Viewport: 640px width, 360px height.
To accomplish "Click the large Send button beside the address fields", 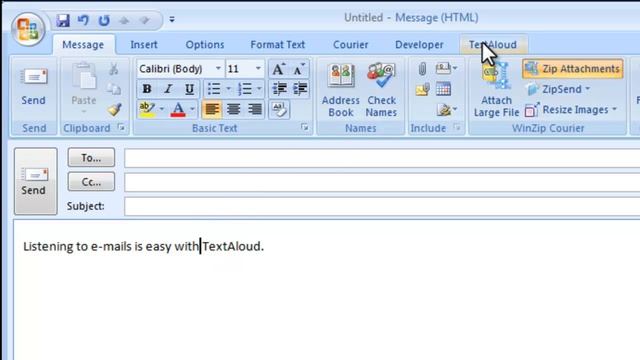I will pos(36,181).
